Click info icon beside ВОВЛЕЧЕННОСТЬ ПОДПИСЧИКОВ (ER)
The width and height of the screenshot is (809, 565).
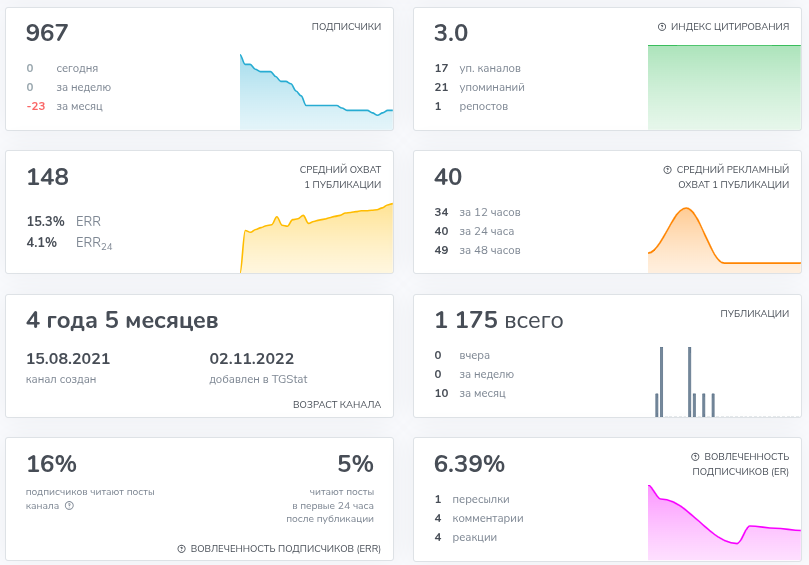(695, 457)
